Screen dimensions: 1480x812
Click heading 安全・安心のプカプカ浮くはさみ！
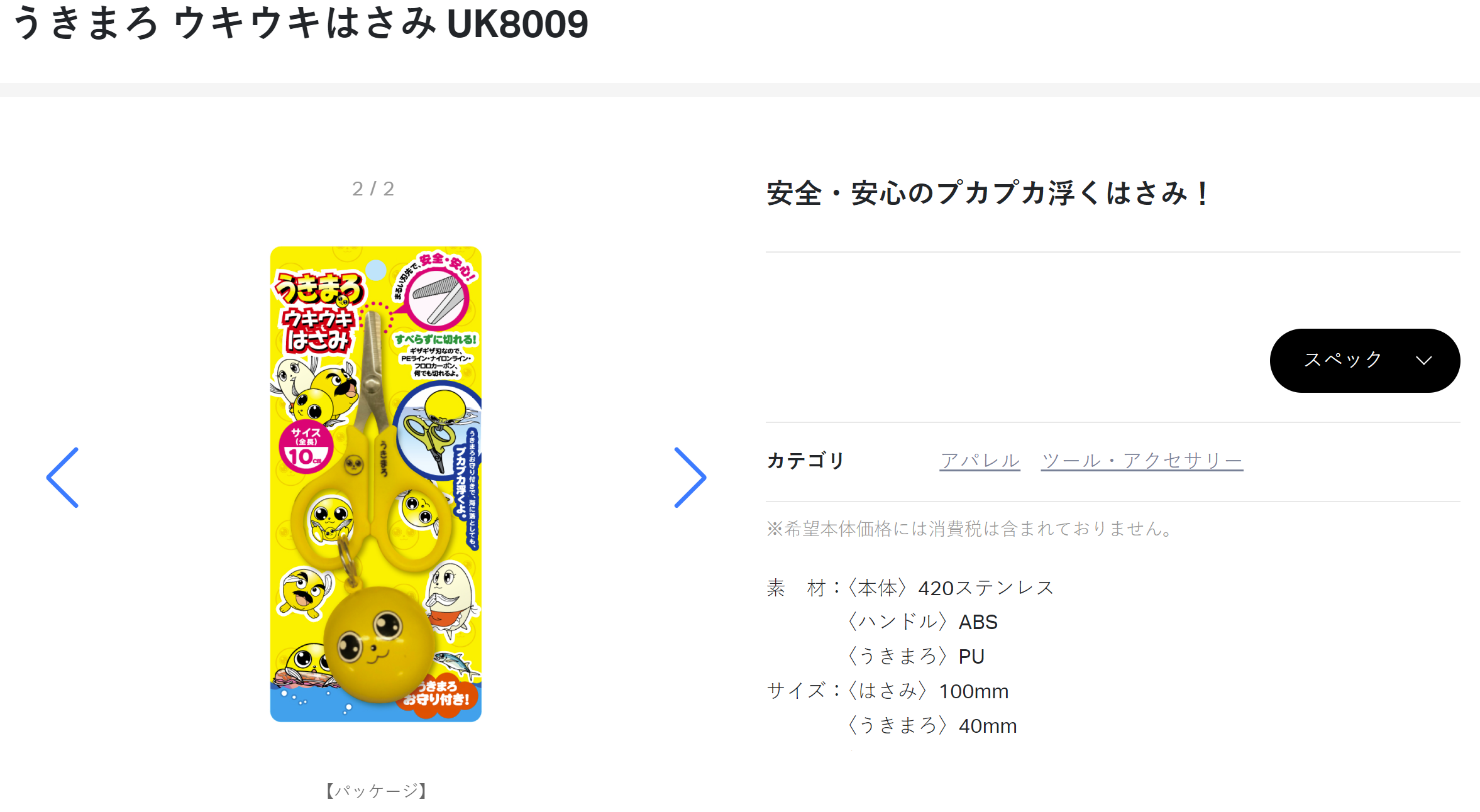tap(988, 193)
